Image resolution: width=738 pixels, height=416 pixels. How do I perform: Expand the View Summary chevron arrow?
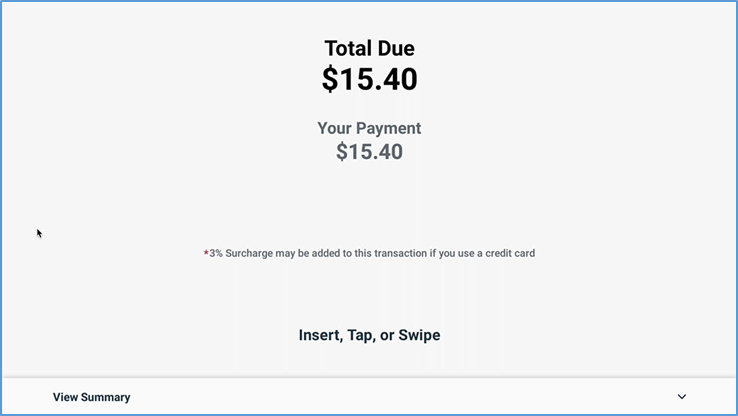[682, 397]
